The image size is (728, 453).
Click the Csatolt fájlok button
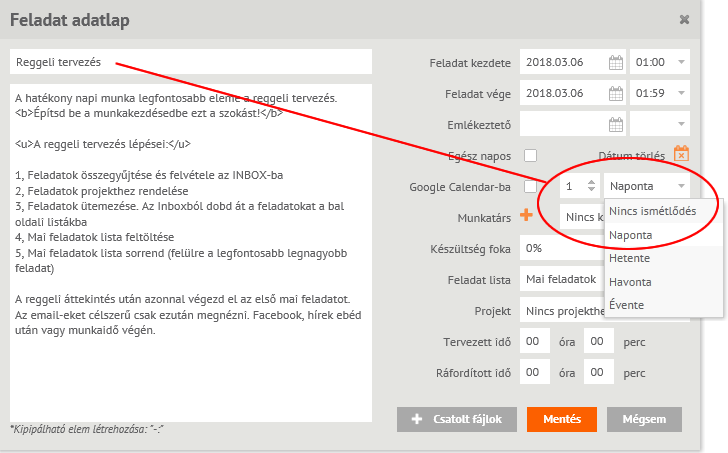457,419
